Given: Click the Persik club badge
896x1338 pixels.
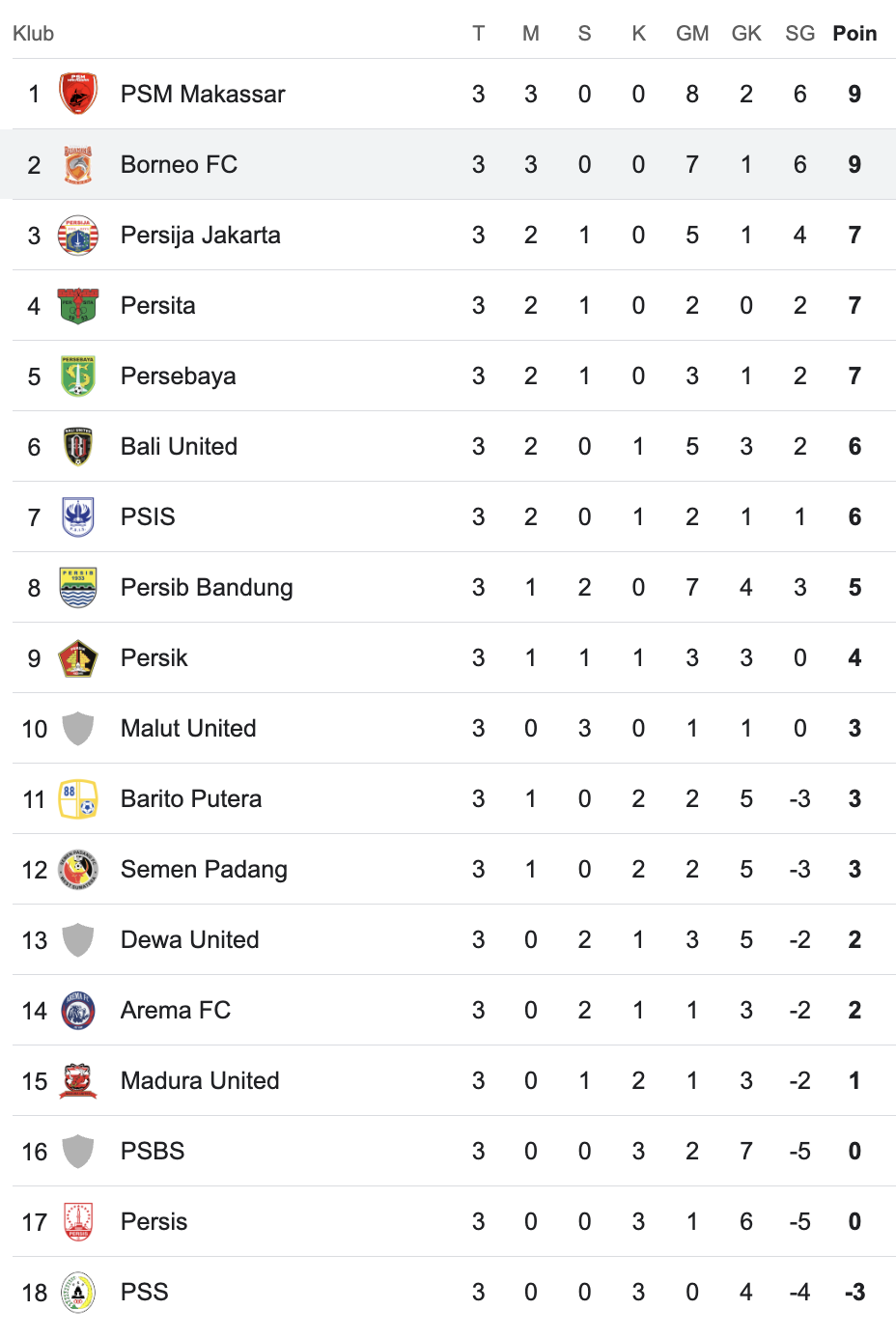Looking at the screenshot, I should point(78,657).
